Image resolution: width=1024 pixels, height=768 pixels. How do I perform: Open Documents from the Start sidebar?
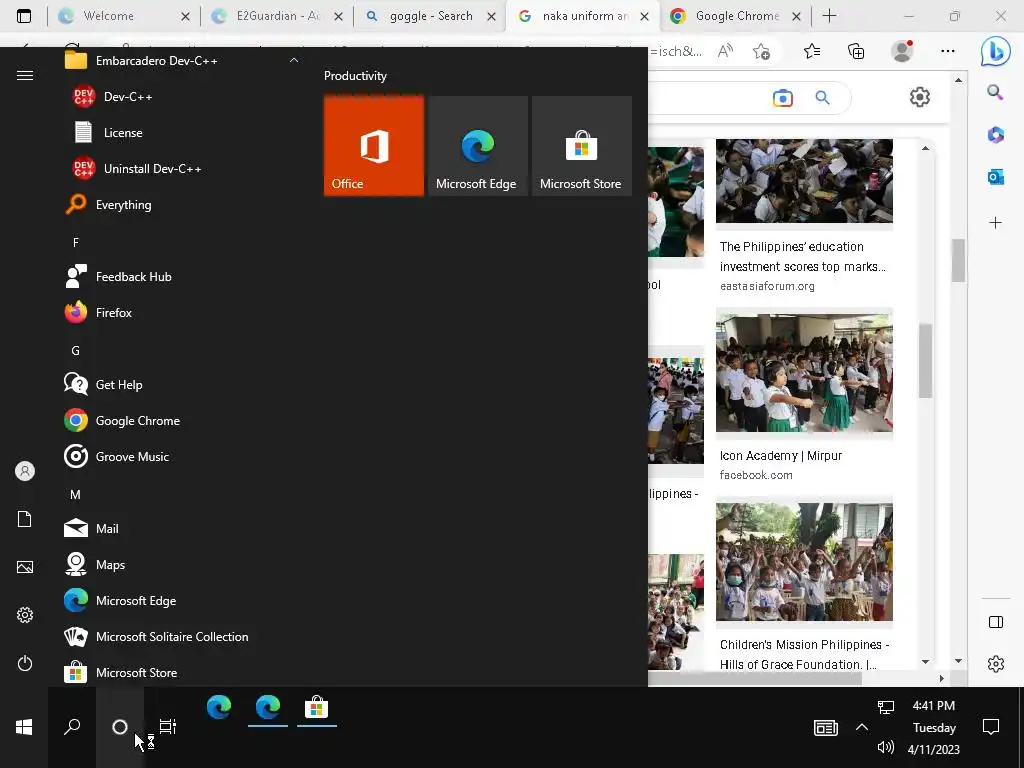(x=25, y=519)
